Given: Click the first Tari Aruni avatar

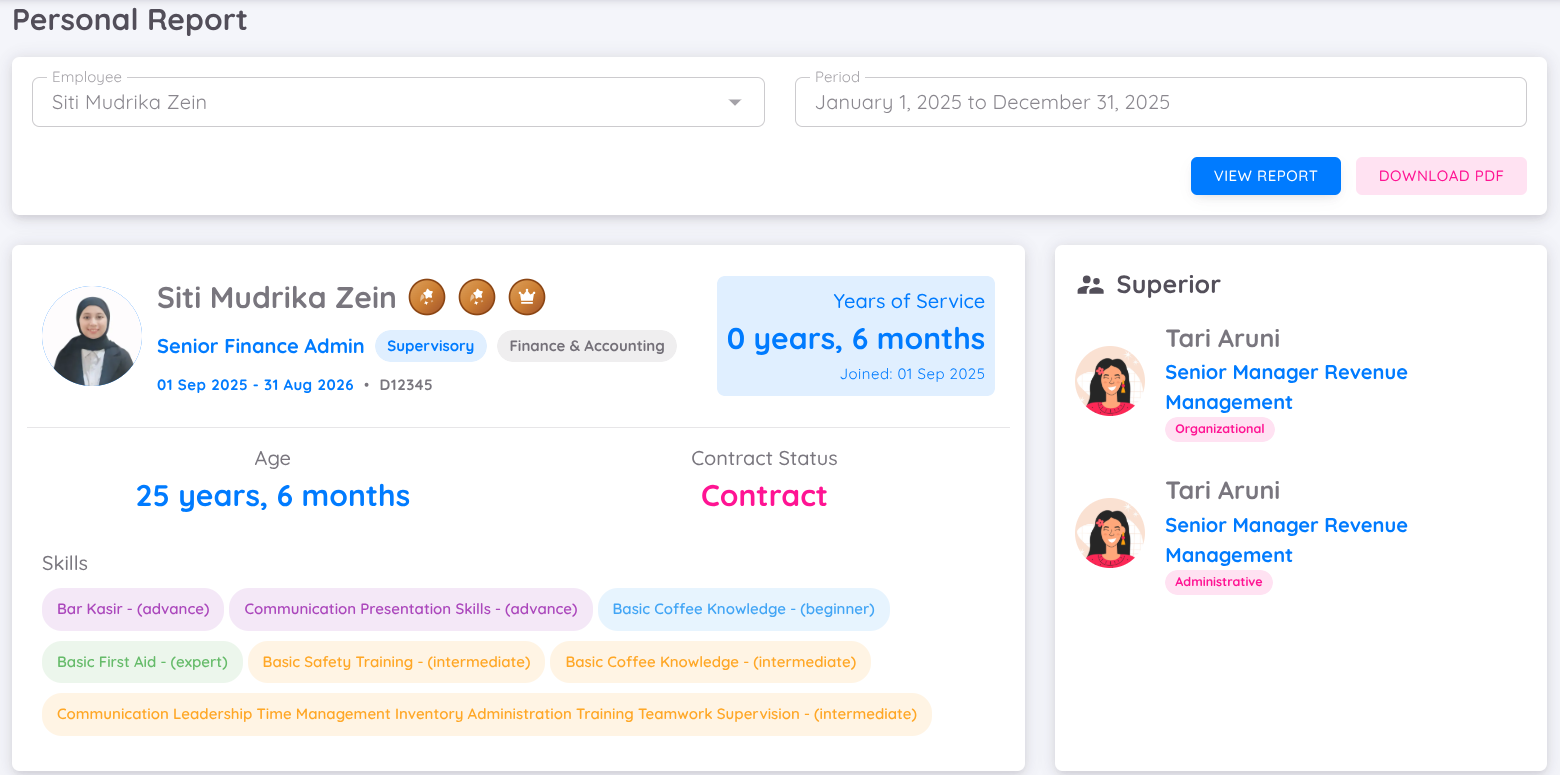Looking at the screenshot, I should tap(1110, 381).
